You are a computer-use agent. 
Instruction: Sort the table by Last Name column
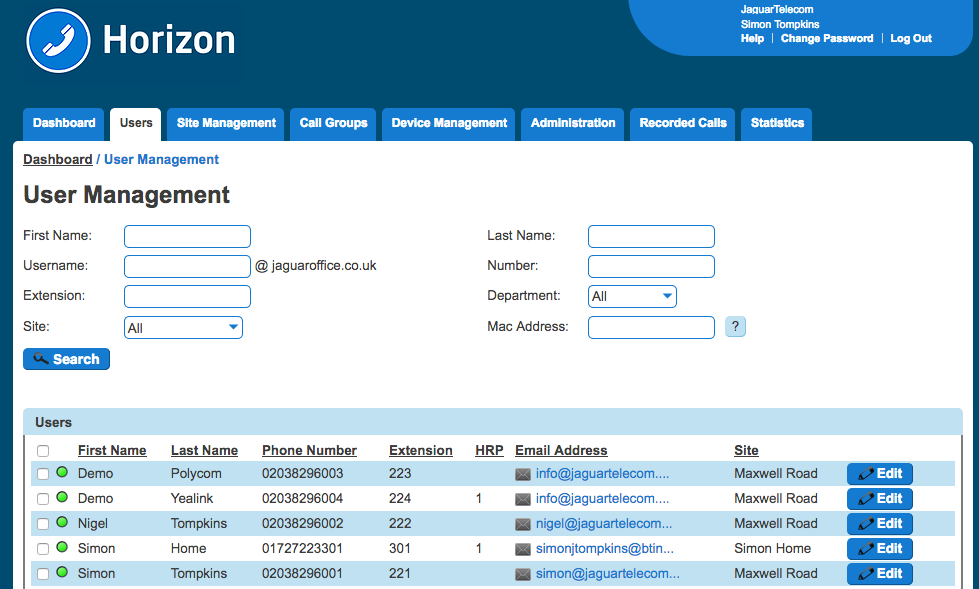point(204,450)
